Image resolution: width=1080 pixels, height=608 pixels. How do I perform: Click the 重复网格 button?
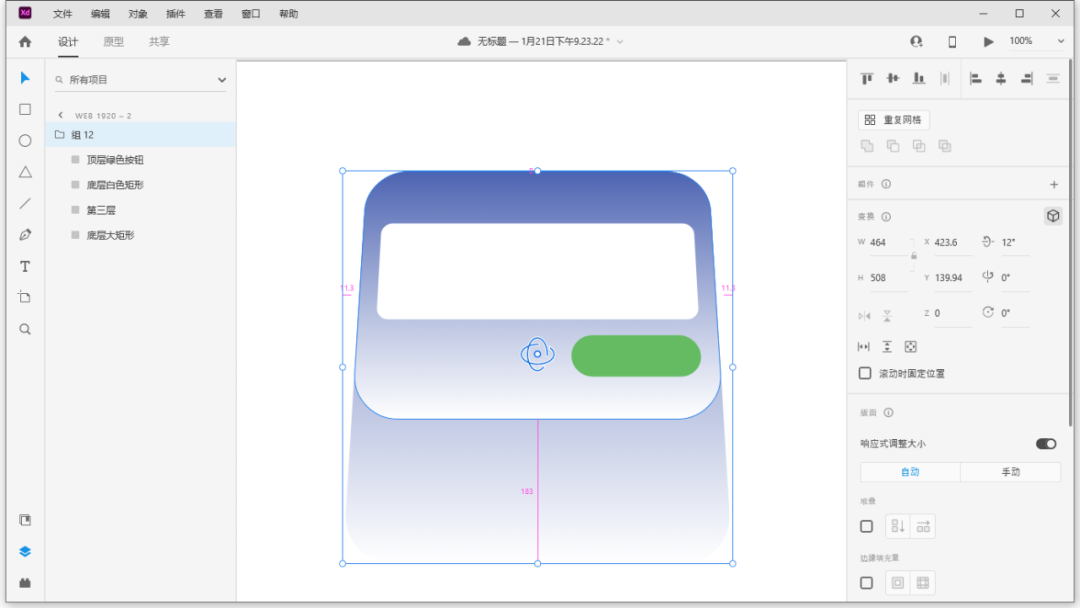click(894, 120)
